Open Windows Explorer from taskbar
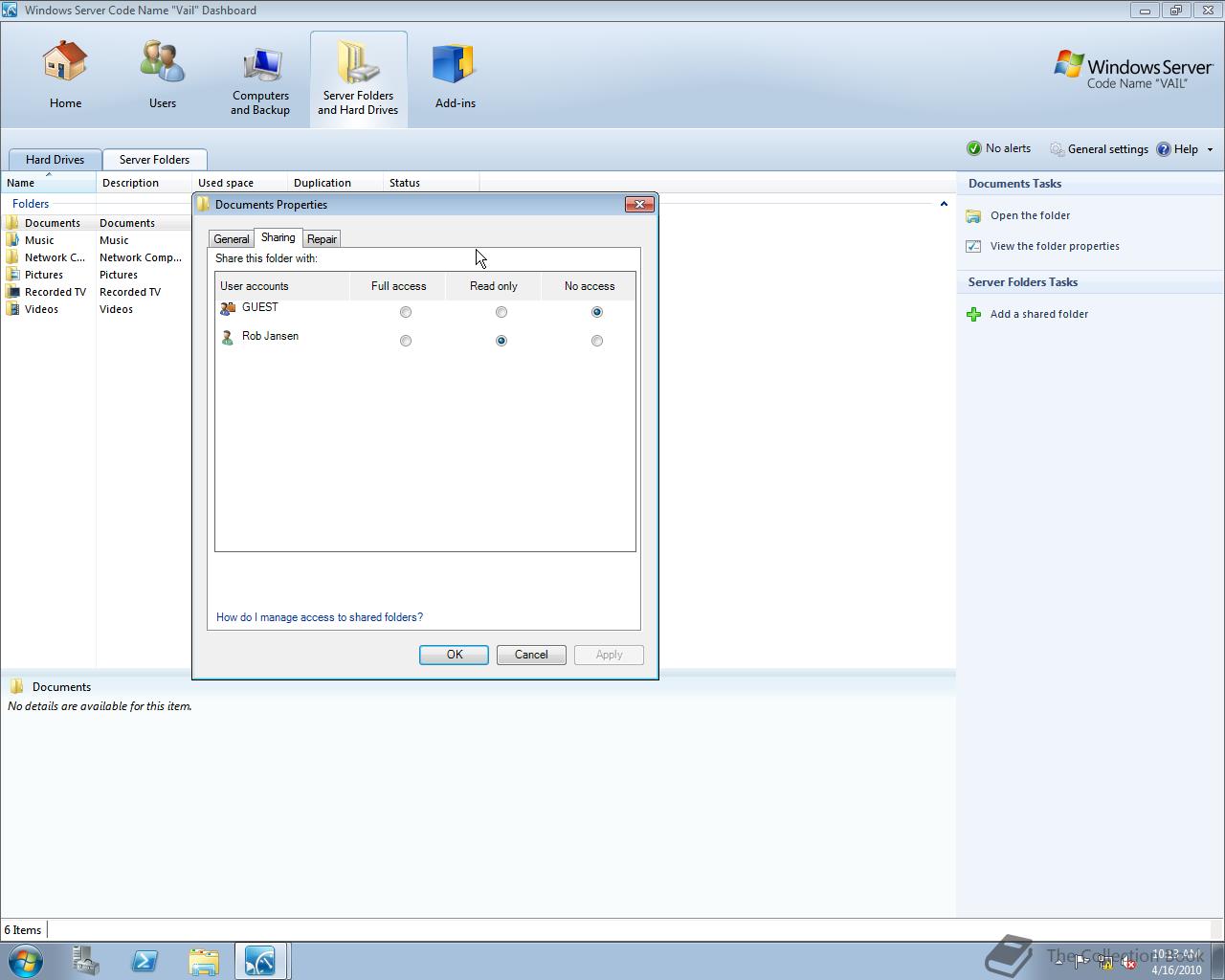Screen dimensions: 1225x980 coord(203,961)
